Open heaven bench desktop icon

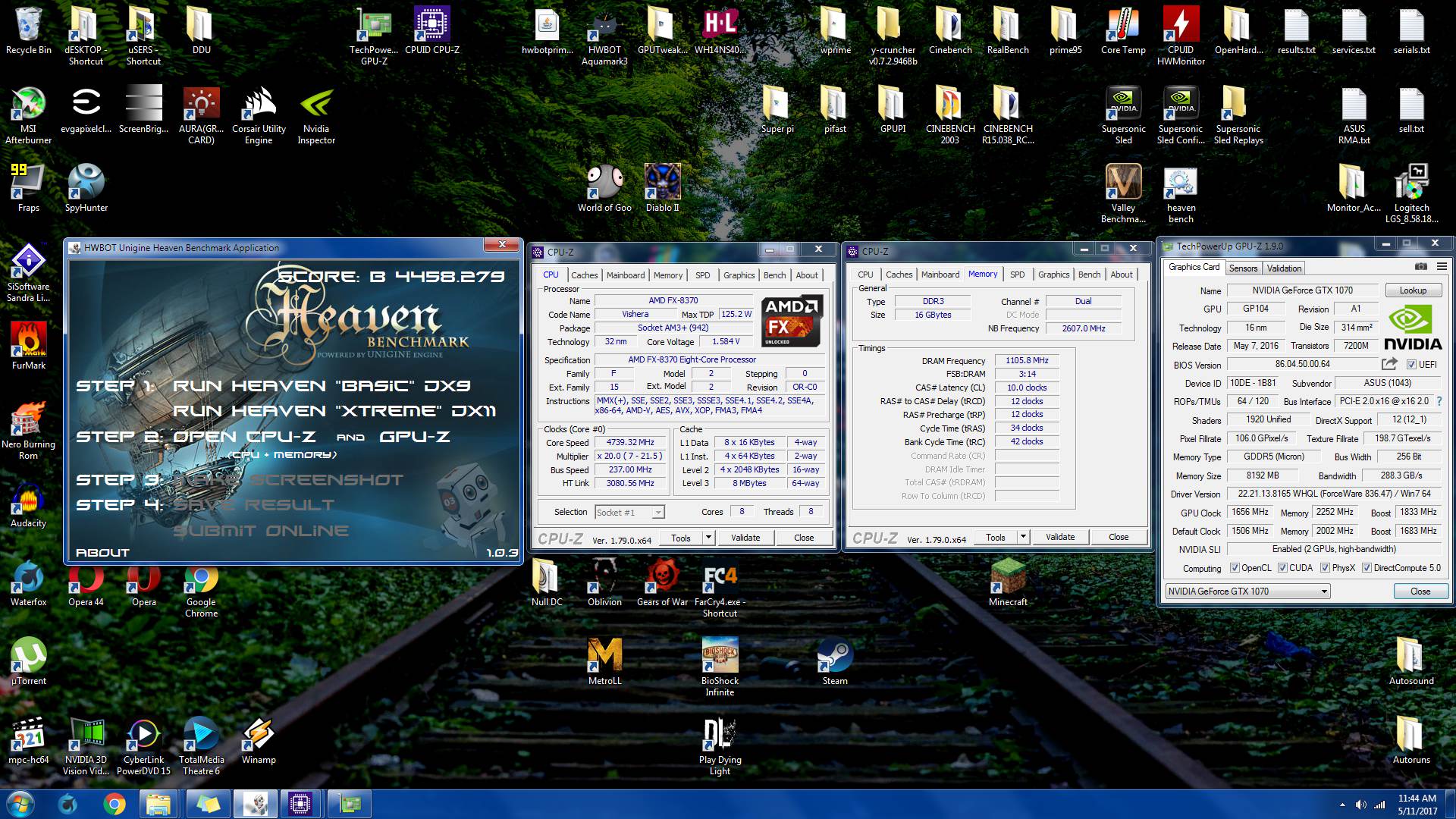(x=1181, y=193)
